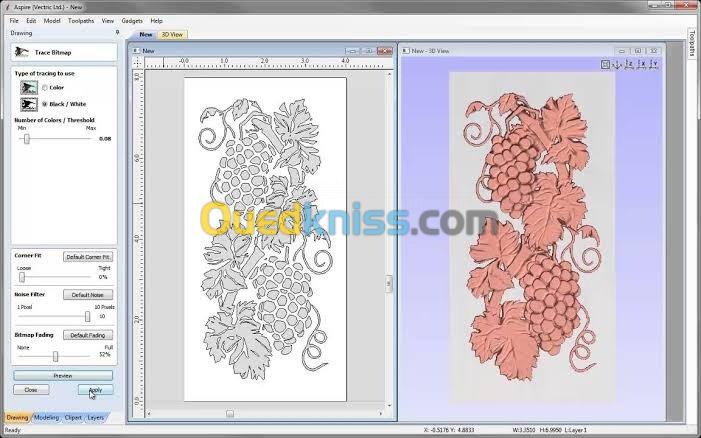Viewport: 701px width, 438px height.
Task: Click the traced grape vector drawing in 2D view
Action: click(x=266, y=237)
